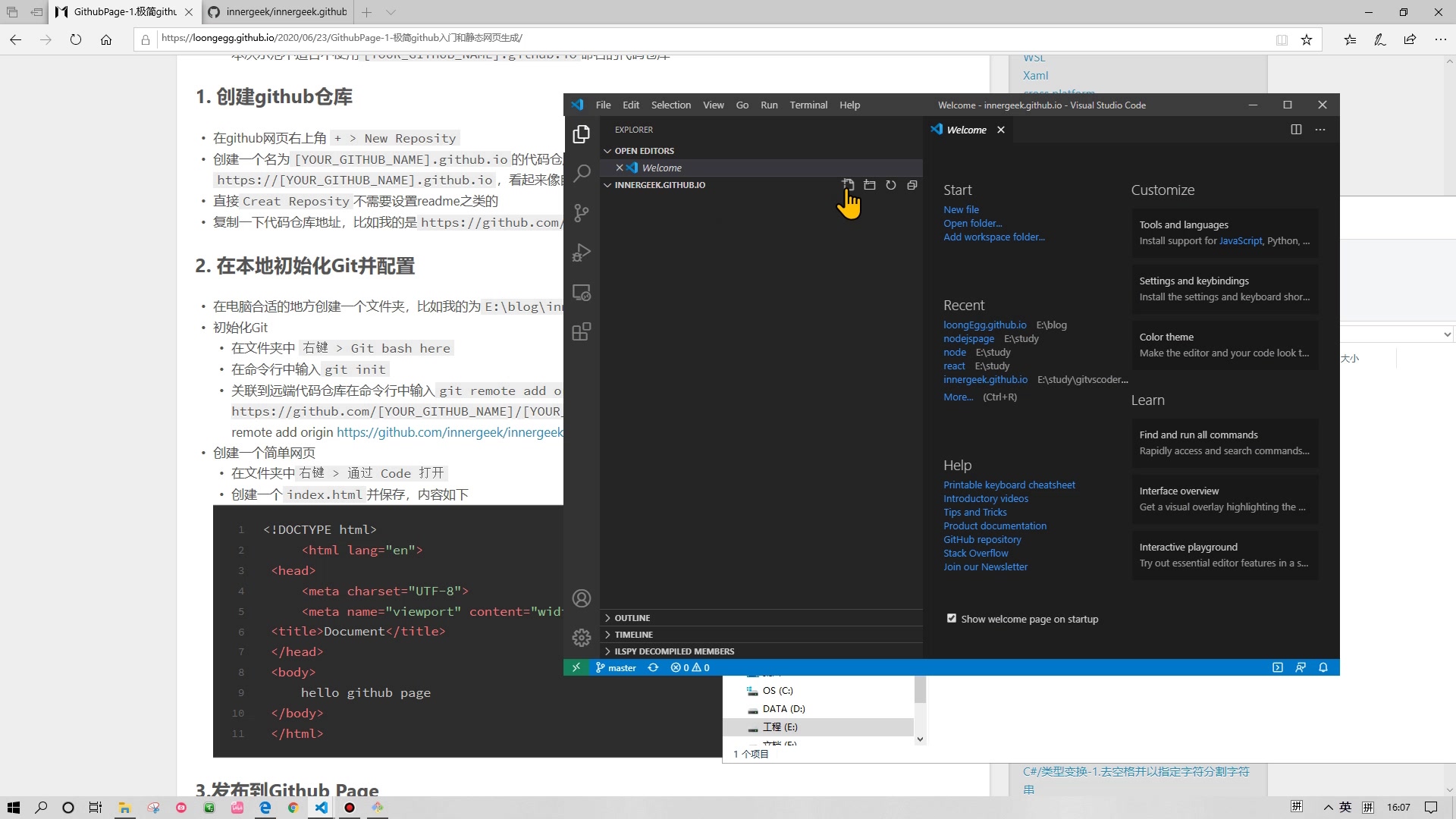Open the terminal icon in status bar
This screenshot has height=819, width=1456.
[x=1278, y=667]
